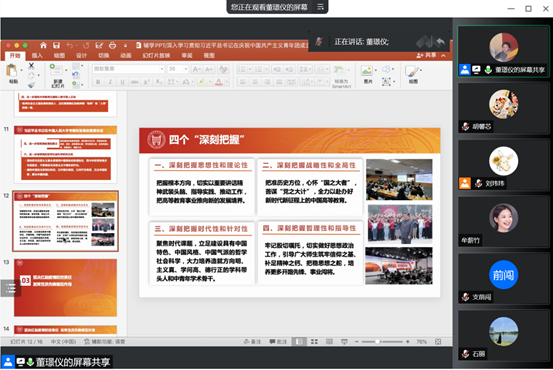The image size is (553, 370).
Task: Click the Reset slide icon
Action: pos(75,74)
